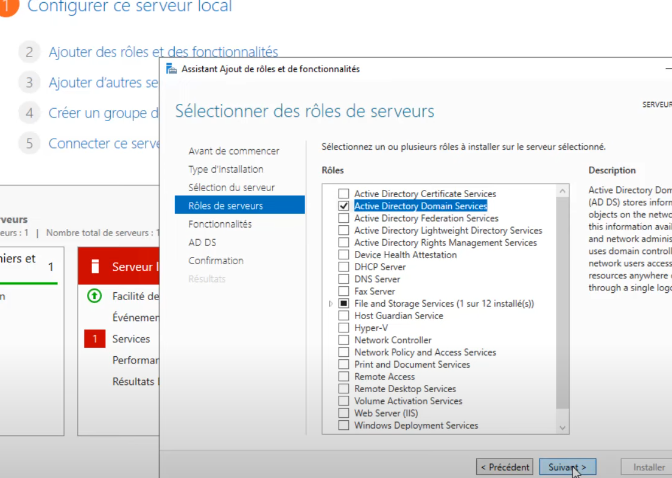This screenshot has height=478, width=672.
Task: Go to AD DS step
Action: click(202, 242)
